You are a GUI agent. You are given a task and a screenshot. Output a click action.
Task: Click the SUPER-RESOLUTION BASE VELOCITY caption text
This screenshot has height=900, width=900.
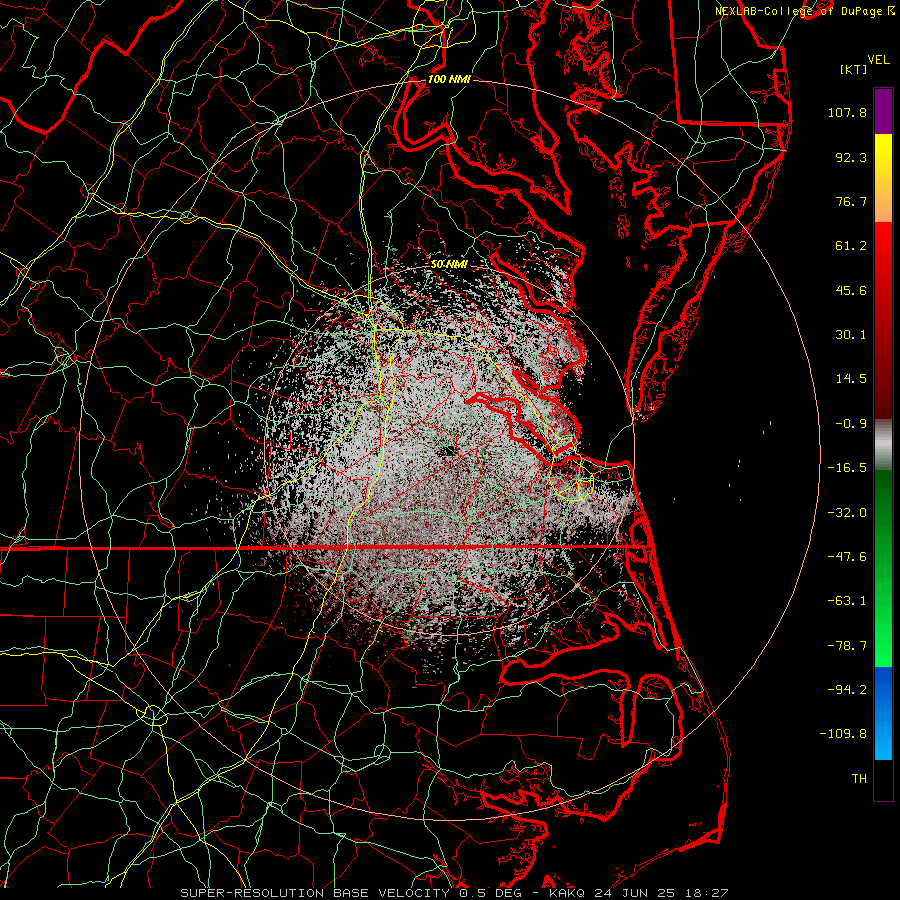point(315,893)
